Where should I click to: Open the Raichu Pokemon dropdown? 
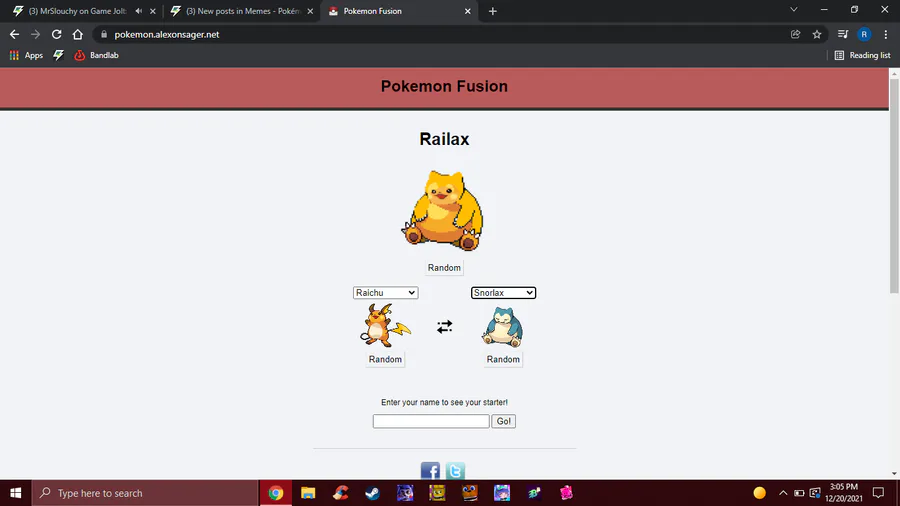[x=385, y=293]
